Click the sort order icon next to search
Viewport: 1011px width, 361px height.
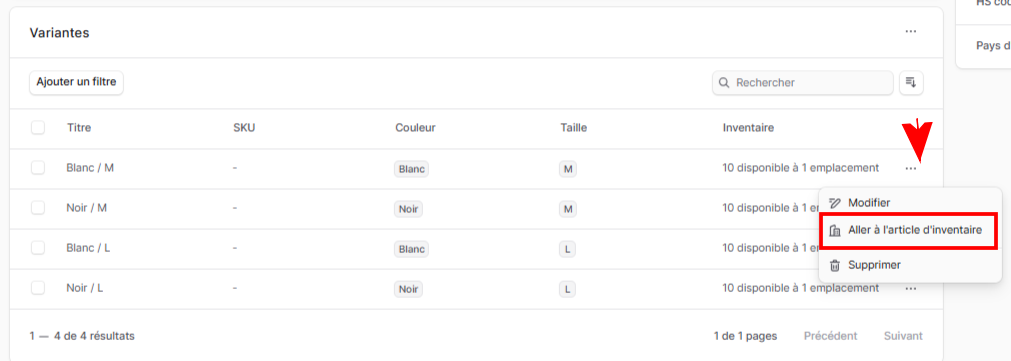pyautogui.click(x=911, y=83)
